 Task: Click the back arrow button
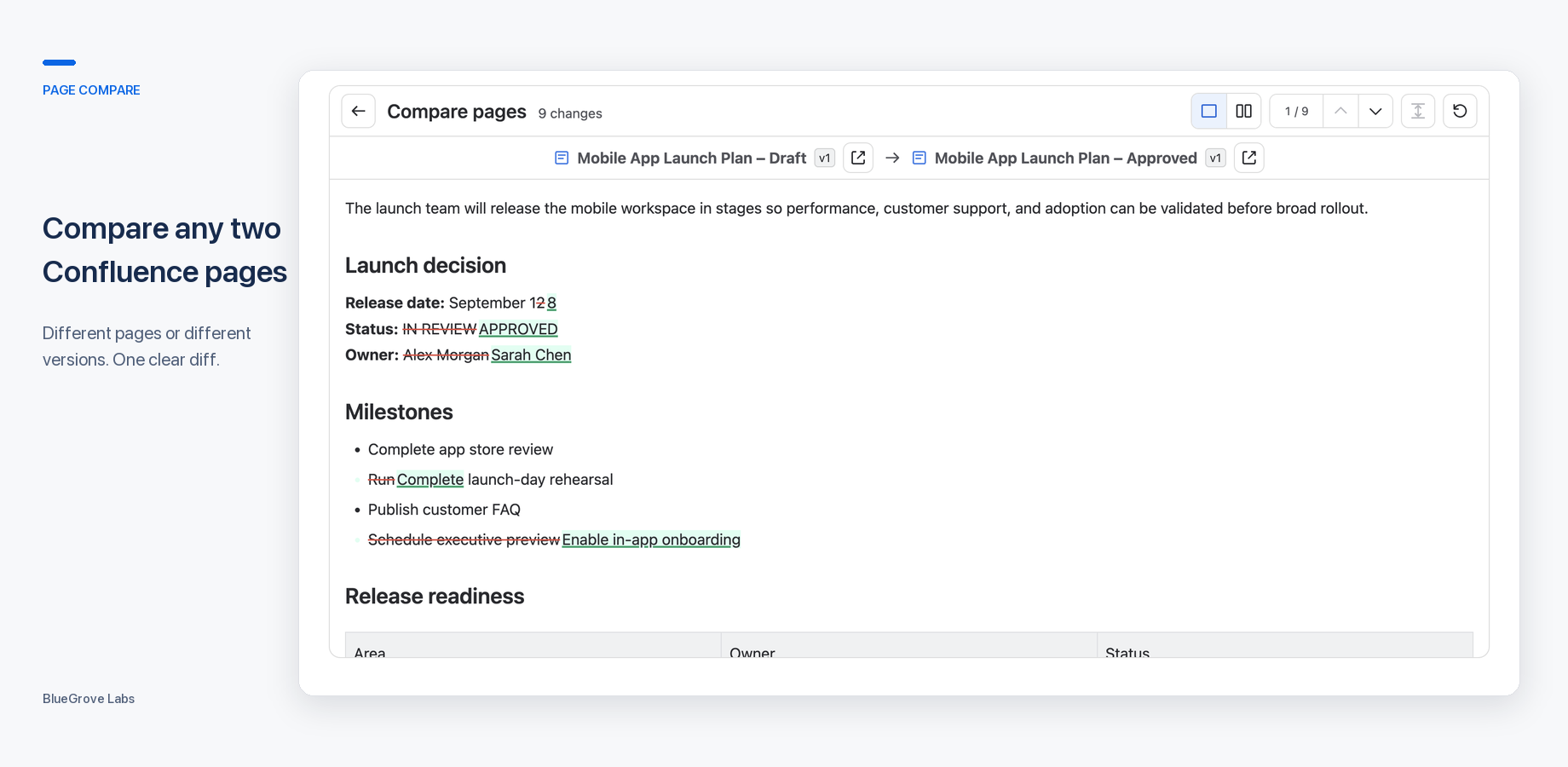(x=358, y=111)
